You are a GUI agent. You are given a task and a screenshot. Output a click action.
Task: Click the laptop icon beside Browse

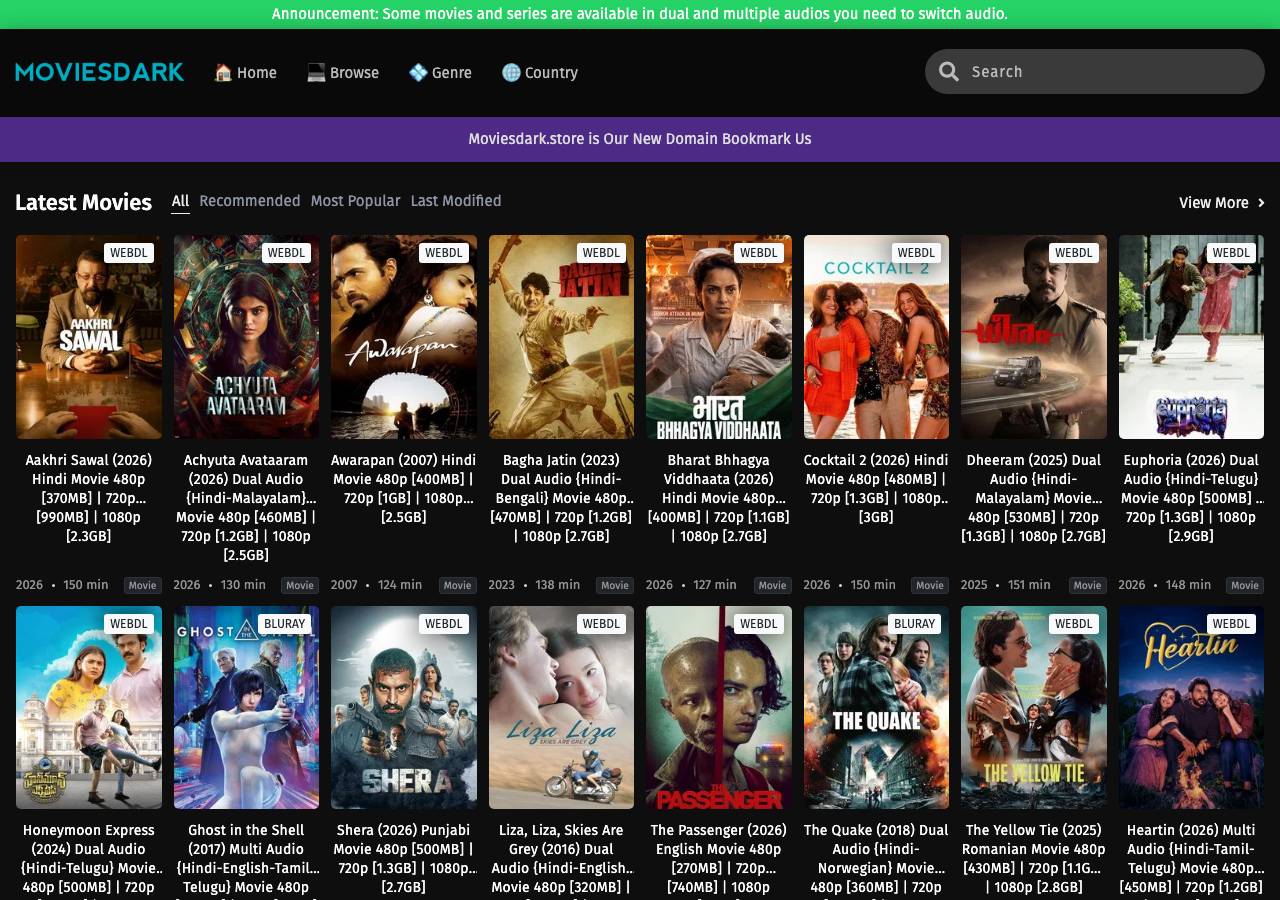coord(316,72)
